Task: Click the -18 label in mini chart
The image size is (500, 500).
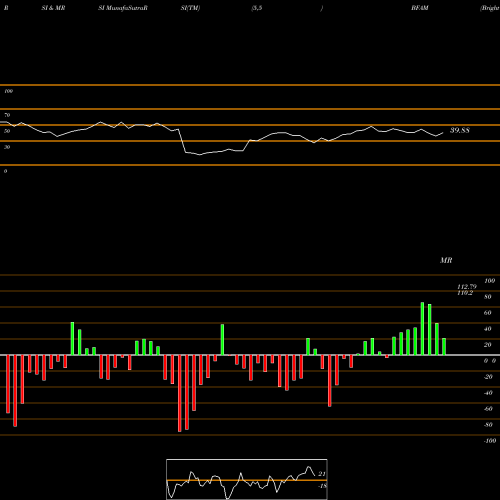Action: tap(322, 486)
